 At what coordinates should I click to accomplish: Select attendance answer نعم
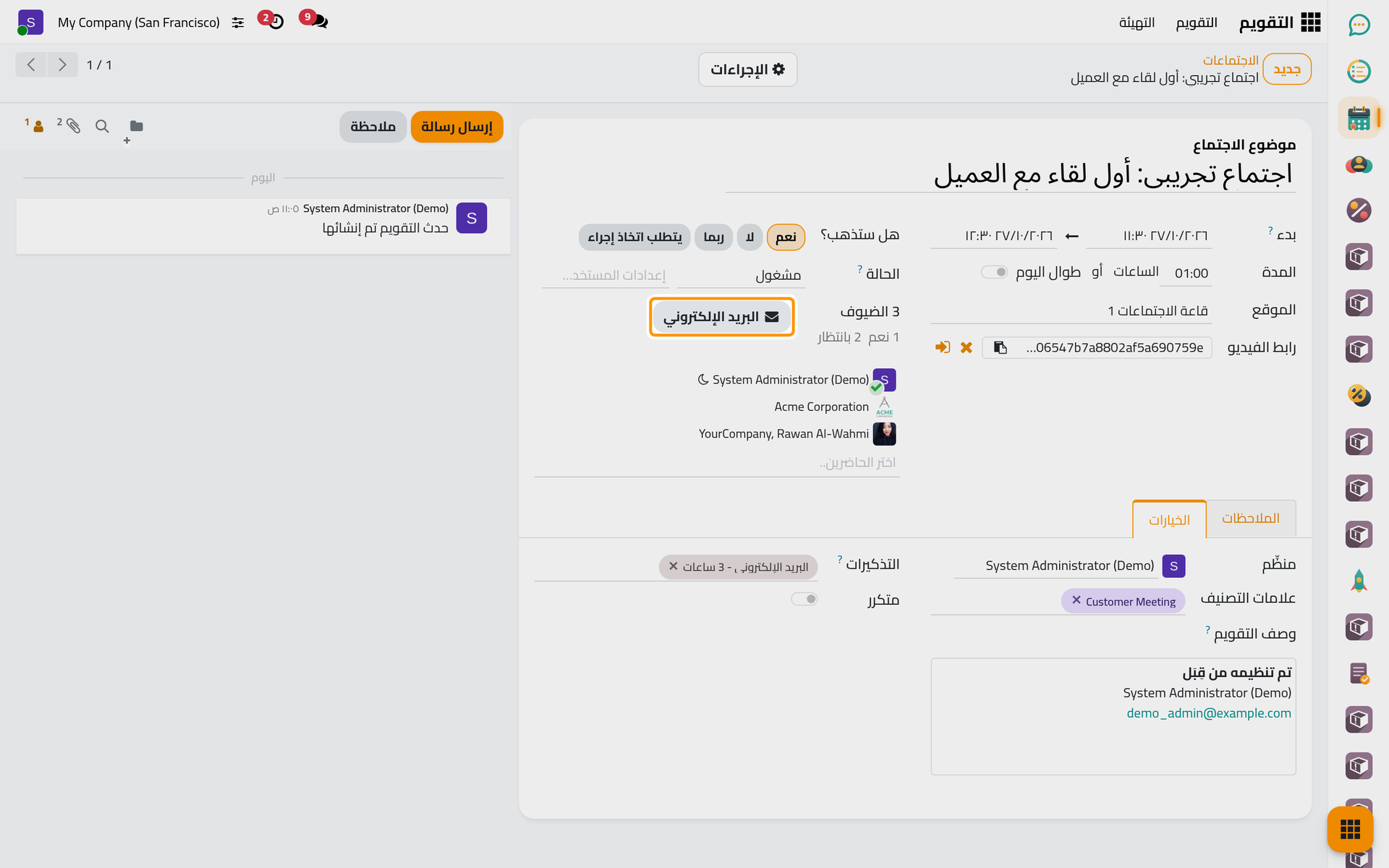[x=786, y=237]
